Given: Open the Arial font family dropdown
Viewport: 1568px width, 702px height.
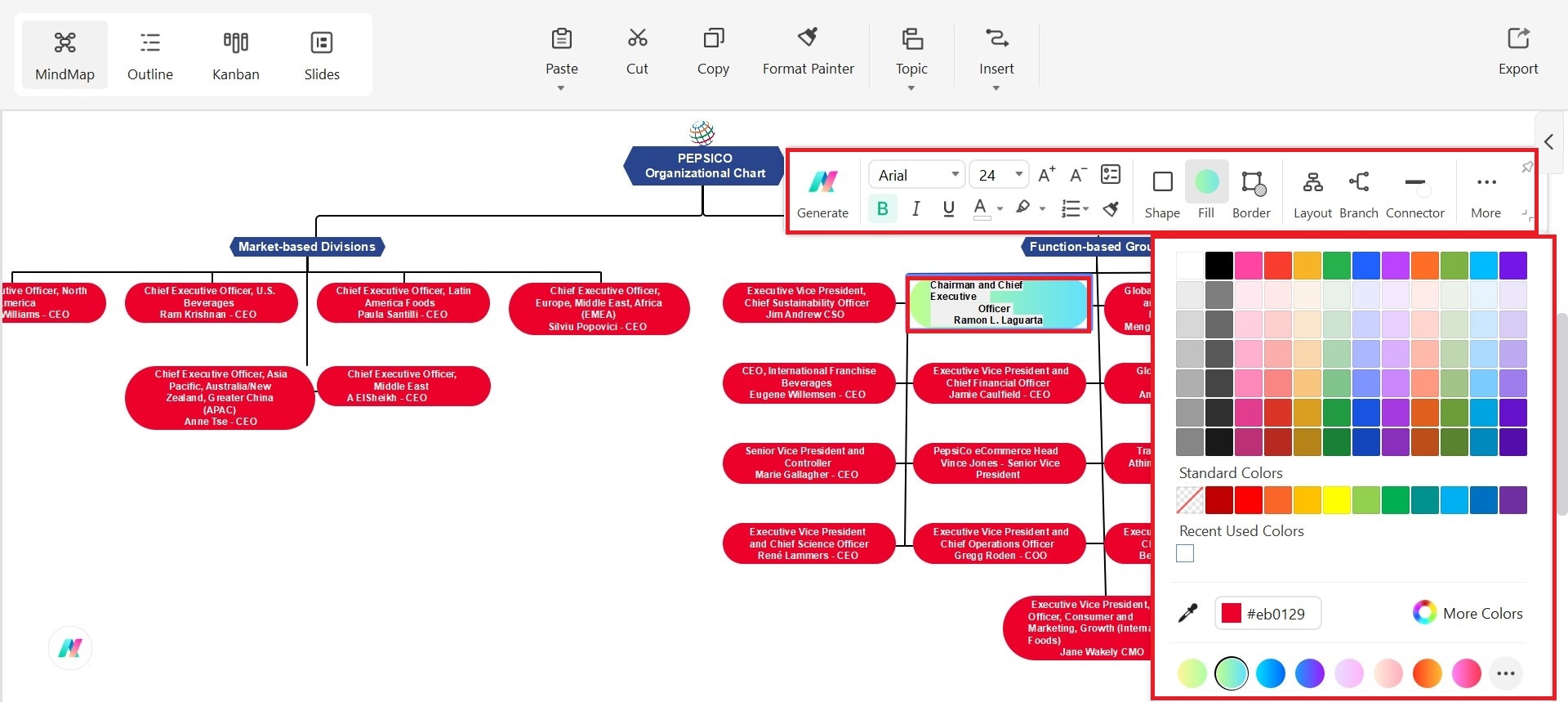Looking at the screenshot, I should pyautogui.click(x=917, y=175).
